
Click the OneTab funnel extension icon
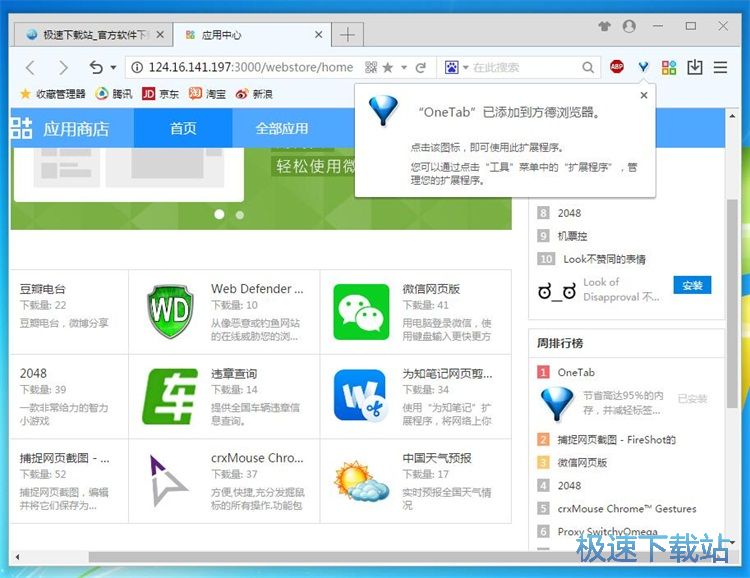pyautogui.click(x=643, y=67)
